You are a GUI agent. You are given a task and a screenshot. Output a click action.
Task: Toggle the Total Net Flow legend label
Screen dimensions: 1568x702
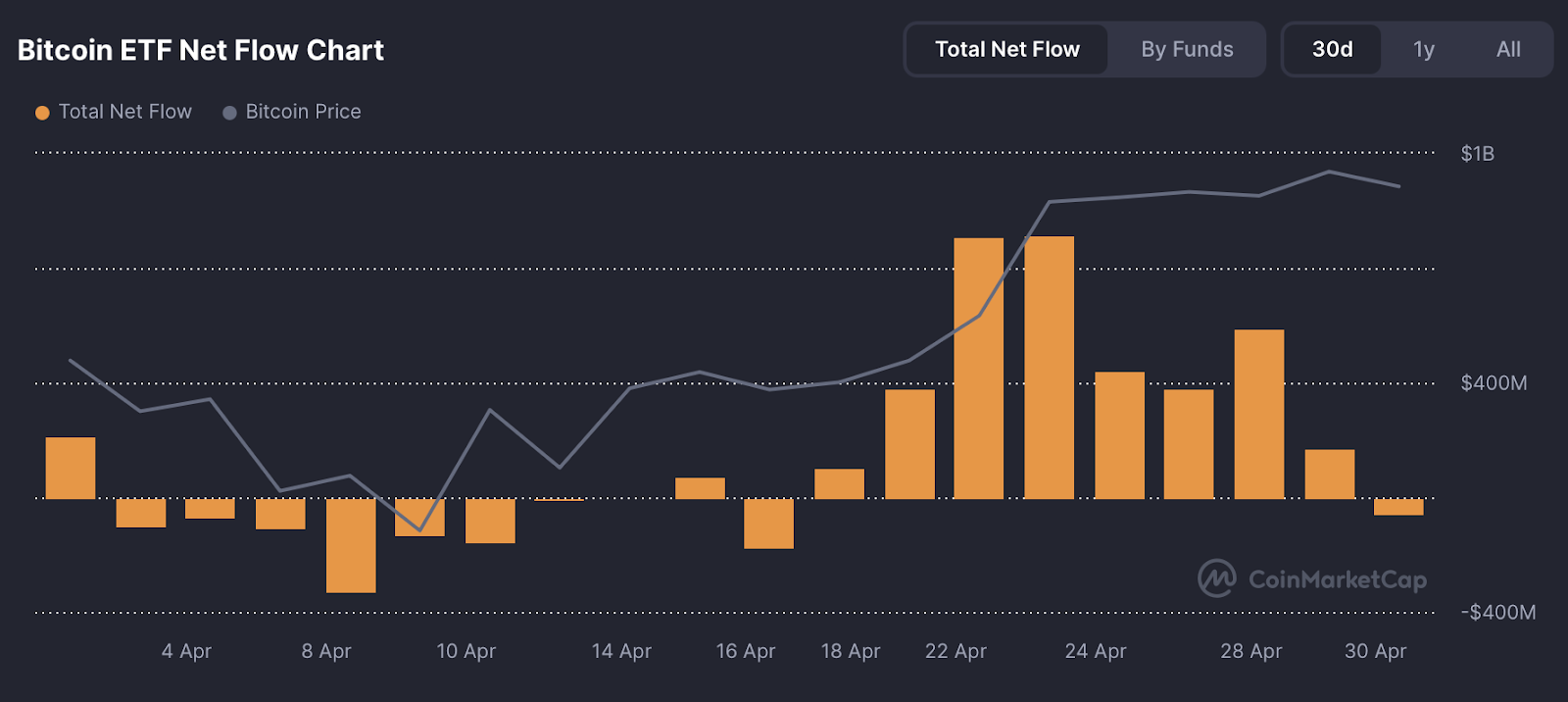(x=124, y=112)
